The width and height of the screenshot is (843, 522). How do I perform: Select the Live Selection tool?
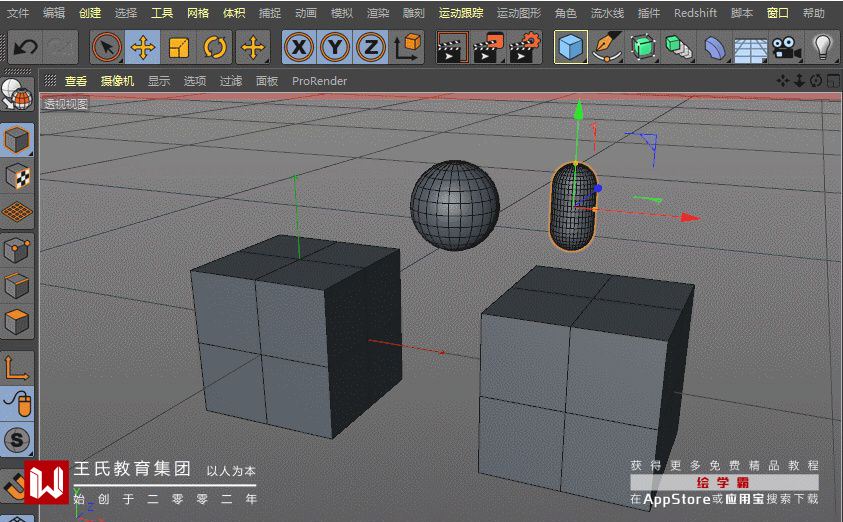107,48
